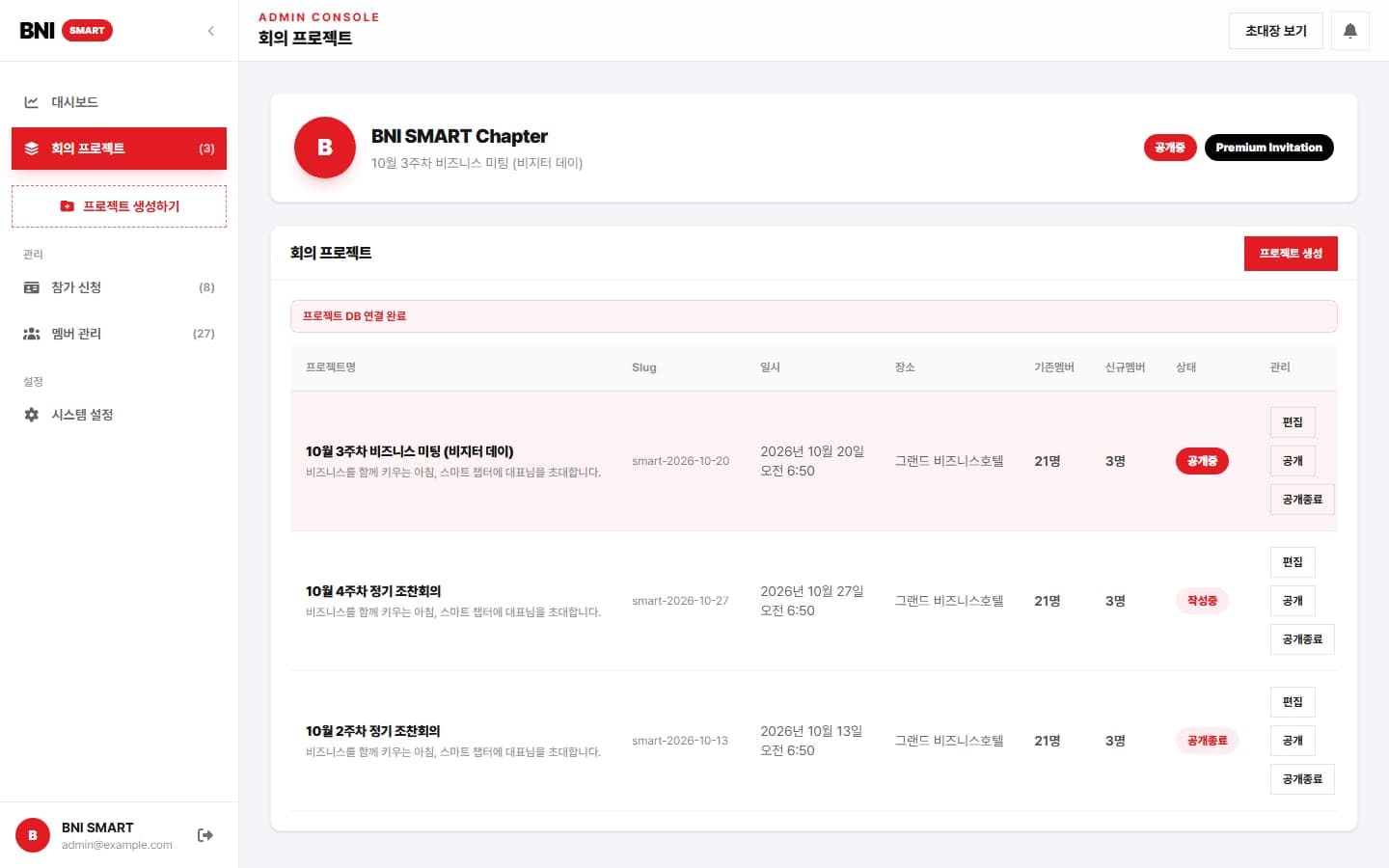Click the 작성중 status badge
Viewport: 1389px width, 868px height.
coord(1202,601)
